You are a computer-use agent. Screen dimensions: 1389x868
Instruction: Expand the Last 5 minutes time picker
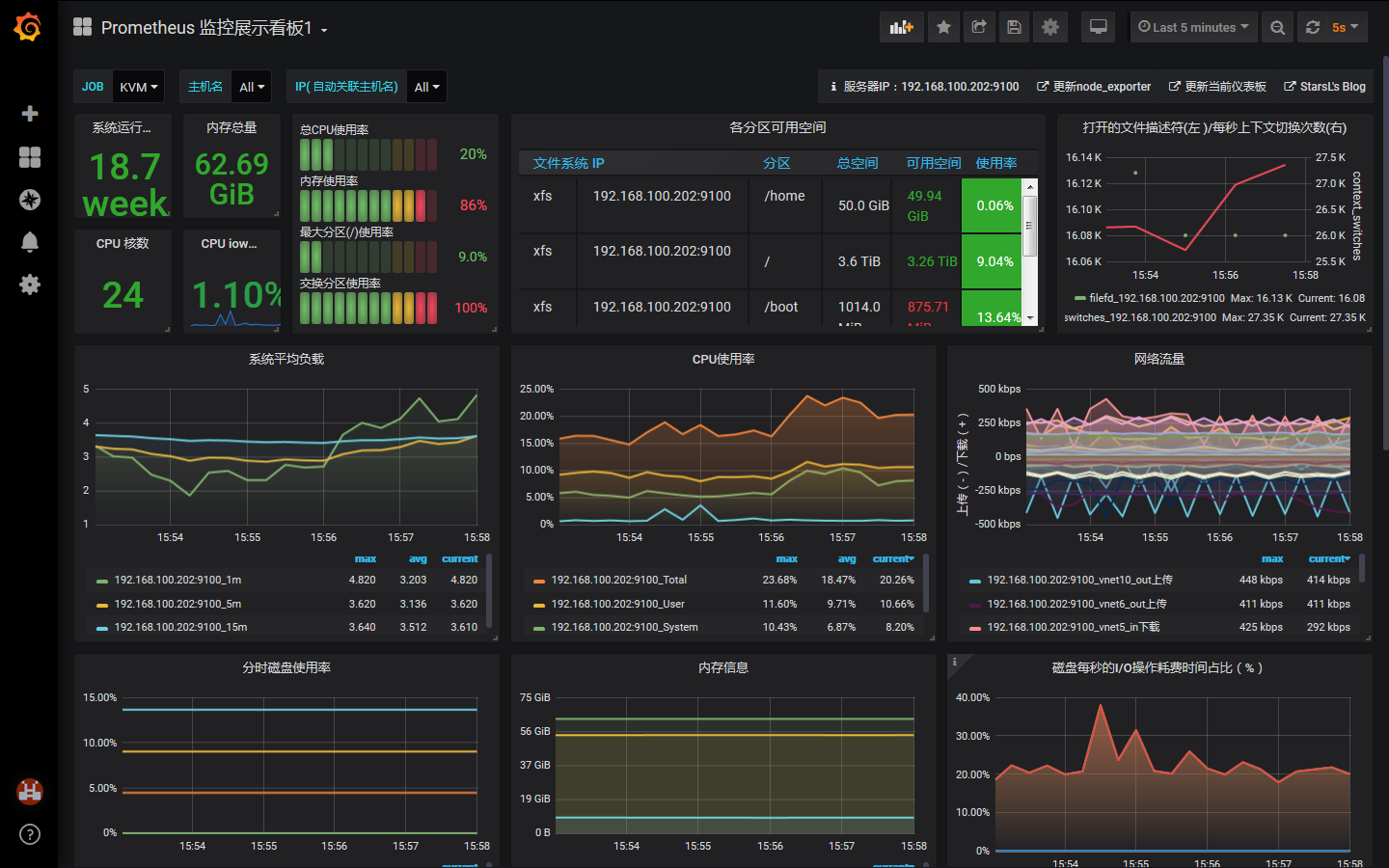[1193, 28]
